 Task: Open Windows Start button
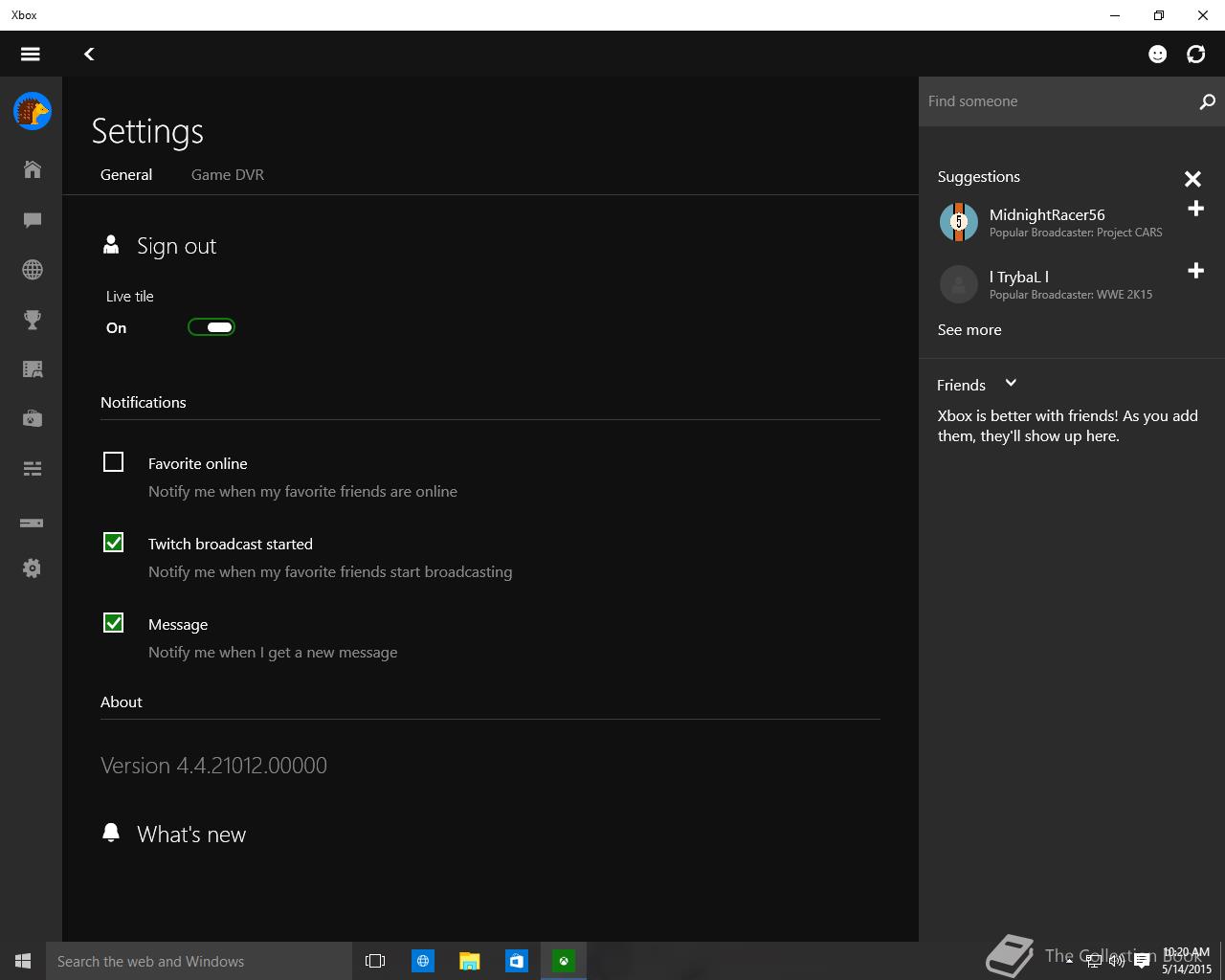click(x=23, y=961)
